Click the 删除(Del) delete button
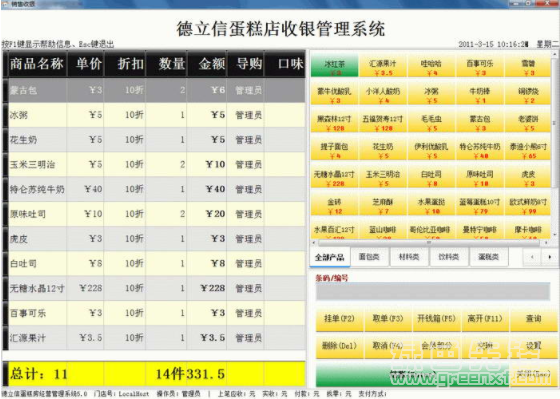 coord(339,346)
